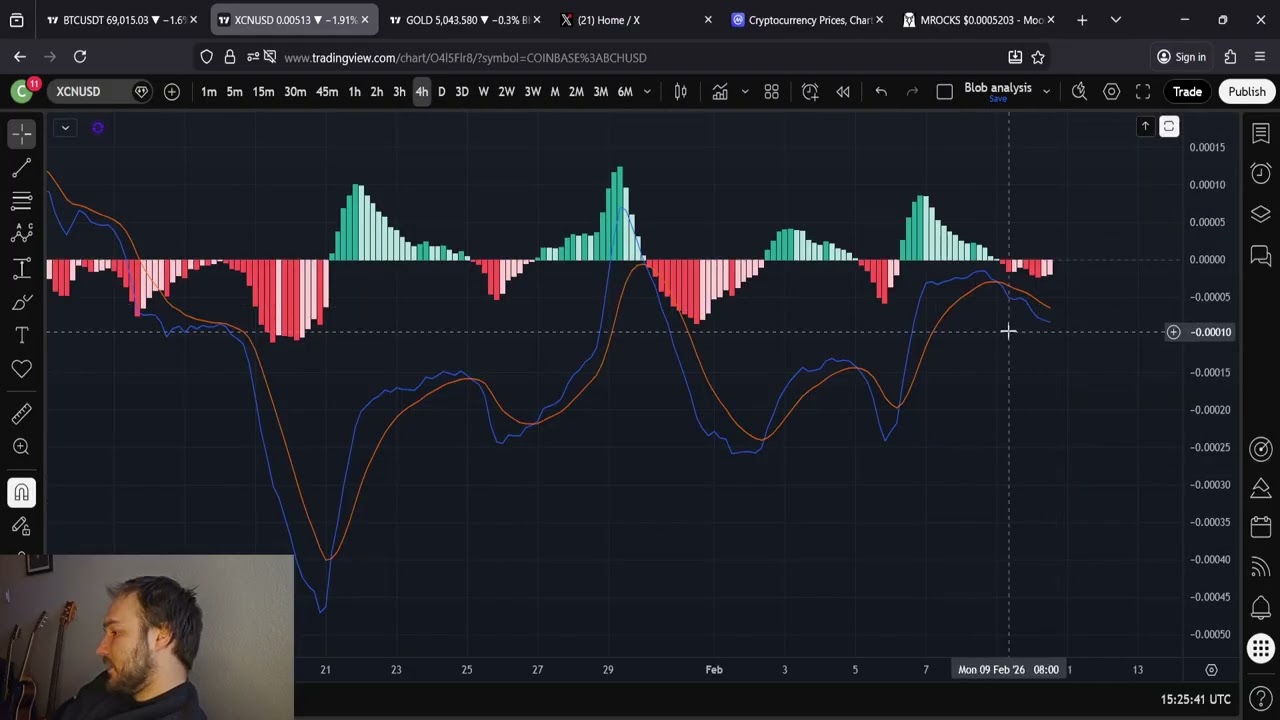1280x720 pixels.
Task: Switch to the GOLD 5,043.580 tab
Action: tap(466, 20)
